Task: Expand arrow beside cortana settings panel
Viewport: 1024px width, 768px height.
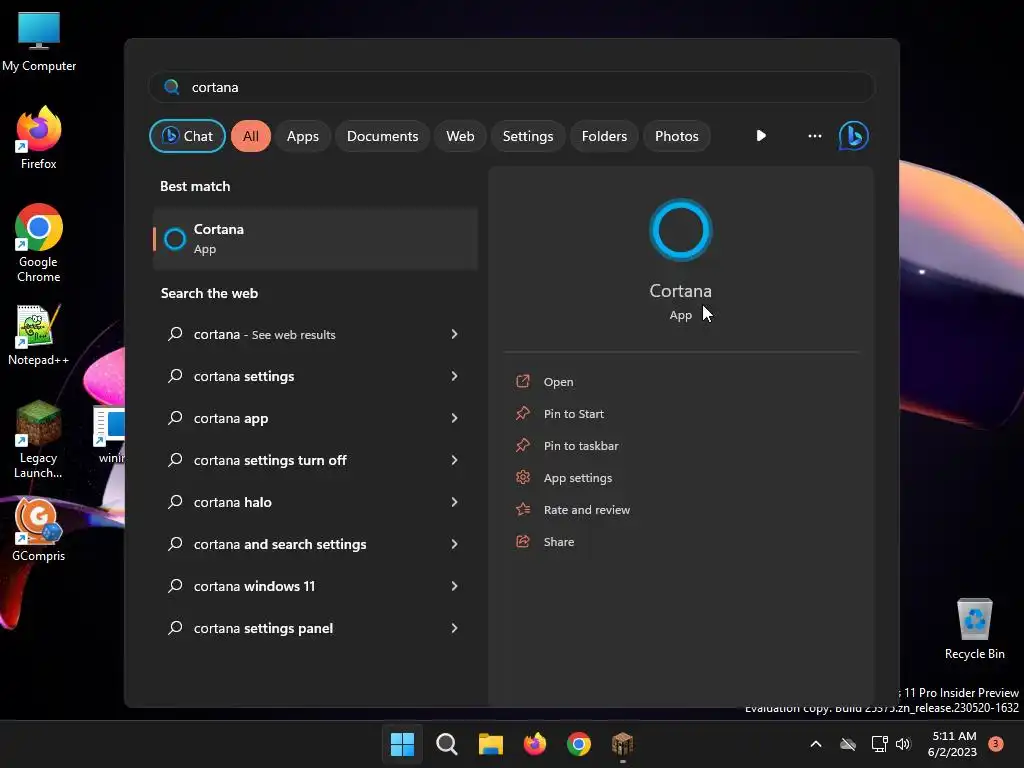Action: (455, 628)
